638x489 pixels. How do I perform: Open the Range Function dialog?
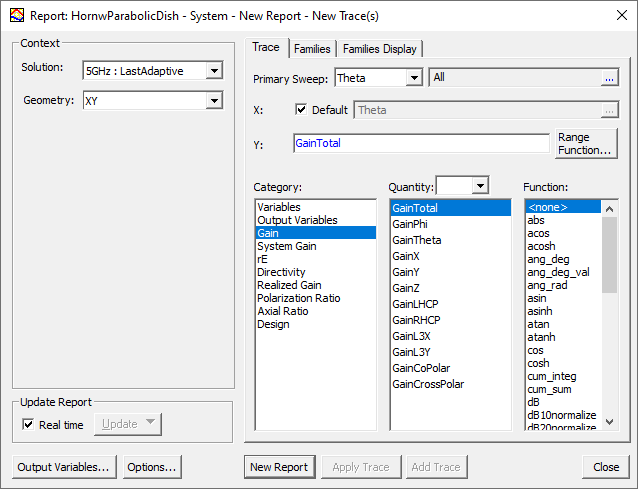(585, 143)
